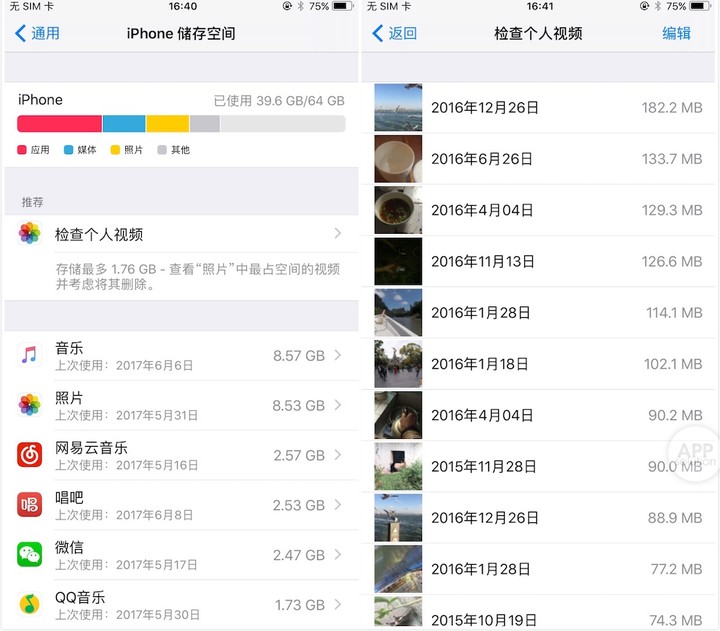The height and width of the screenshot is (631, 720).
Task: Tap the Photos app icon in list
Action: (30, 405)
